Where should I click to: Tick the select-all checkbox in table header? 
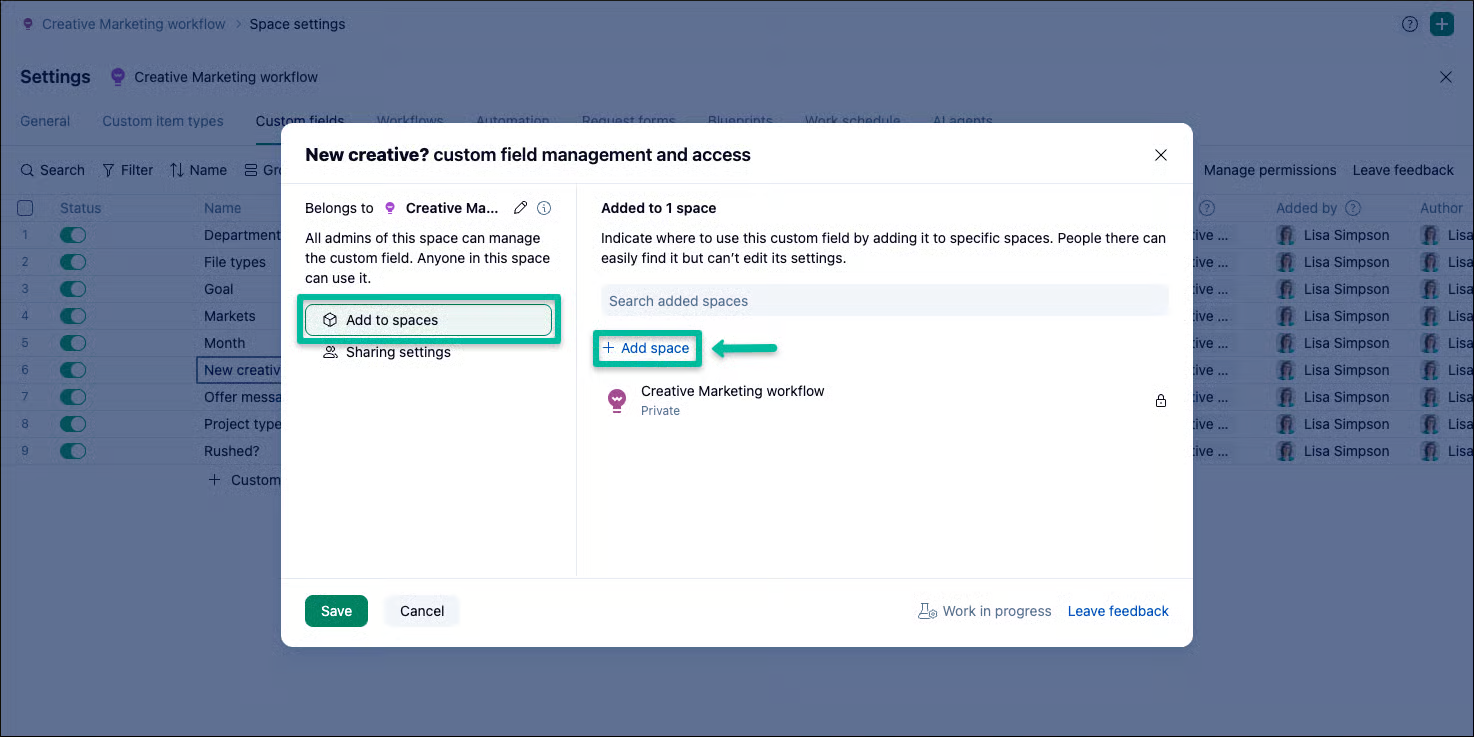[26, 208]
